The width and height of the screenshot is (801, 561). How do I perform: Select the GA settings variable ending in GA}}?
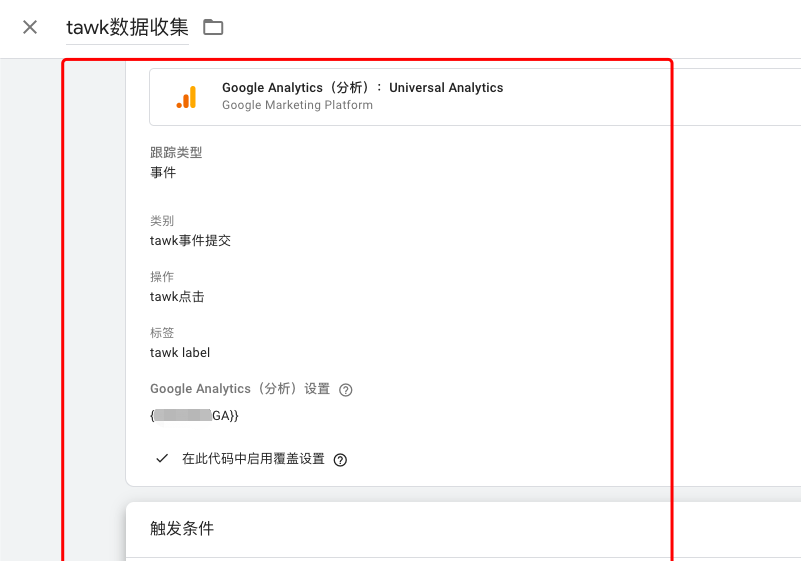click(x=194, y=415)
